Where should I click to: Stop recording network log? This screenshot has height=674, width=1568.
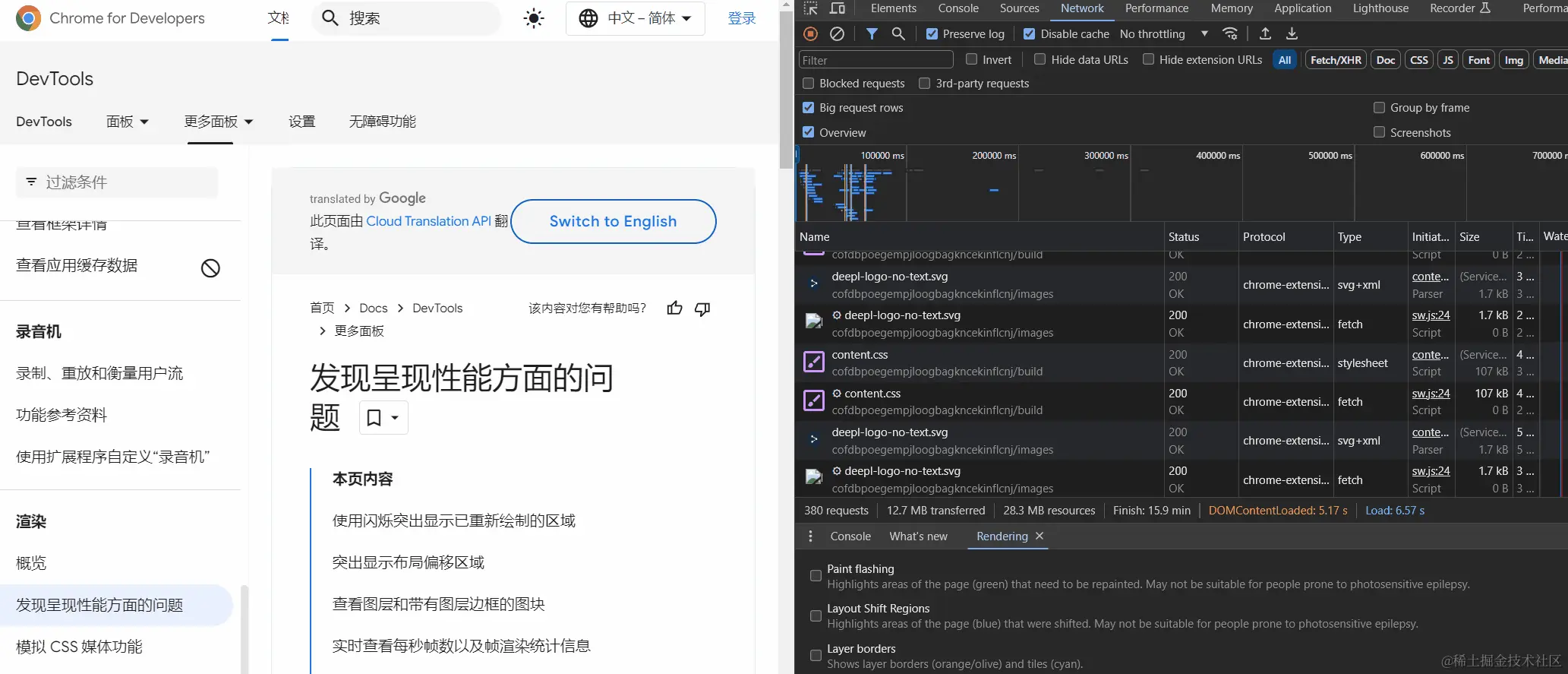(x=811, y=33)
